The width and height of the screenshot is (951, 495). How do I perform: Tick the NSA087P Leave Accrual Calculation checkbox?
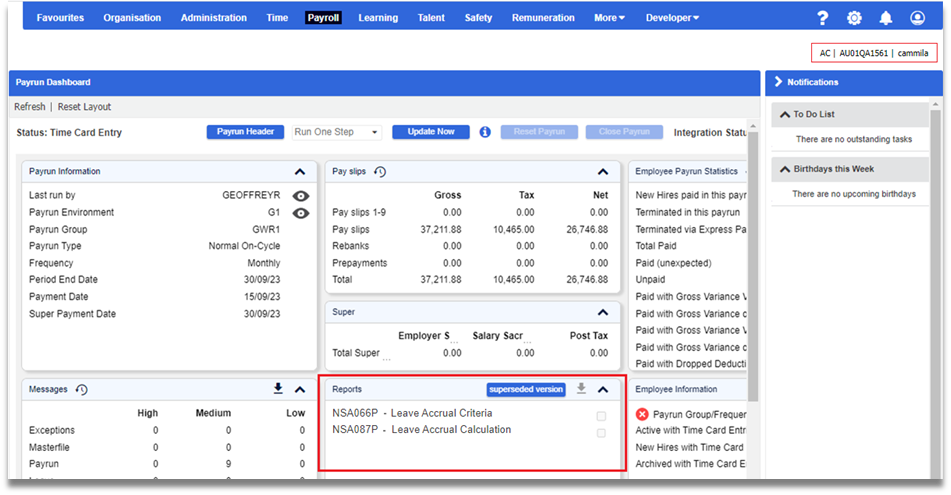point(601,433)
